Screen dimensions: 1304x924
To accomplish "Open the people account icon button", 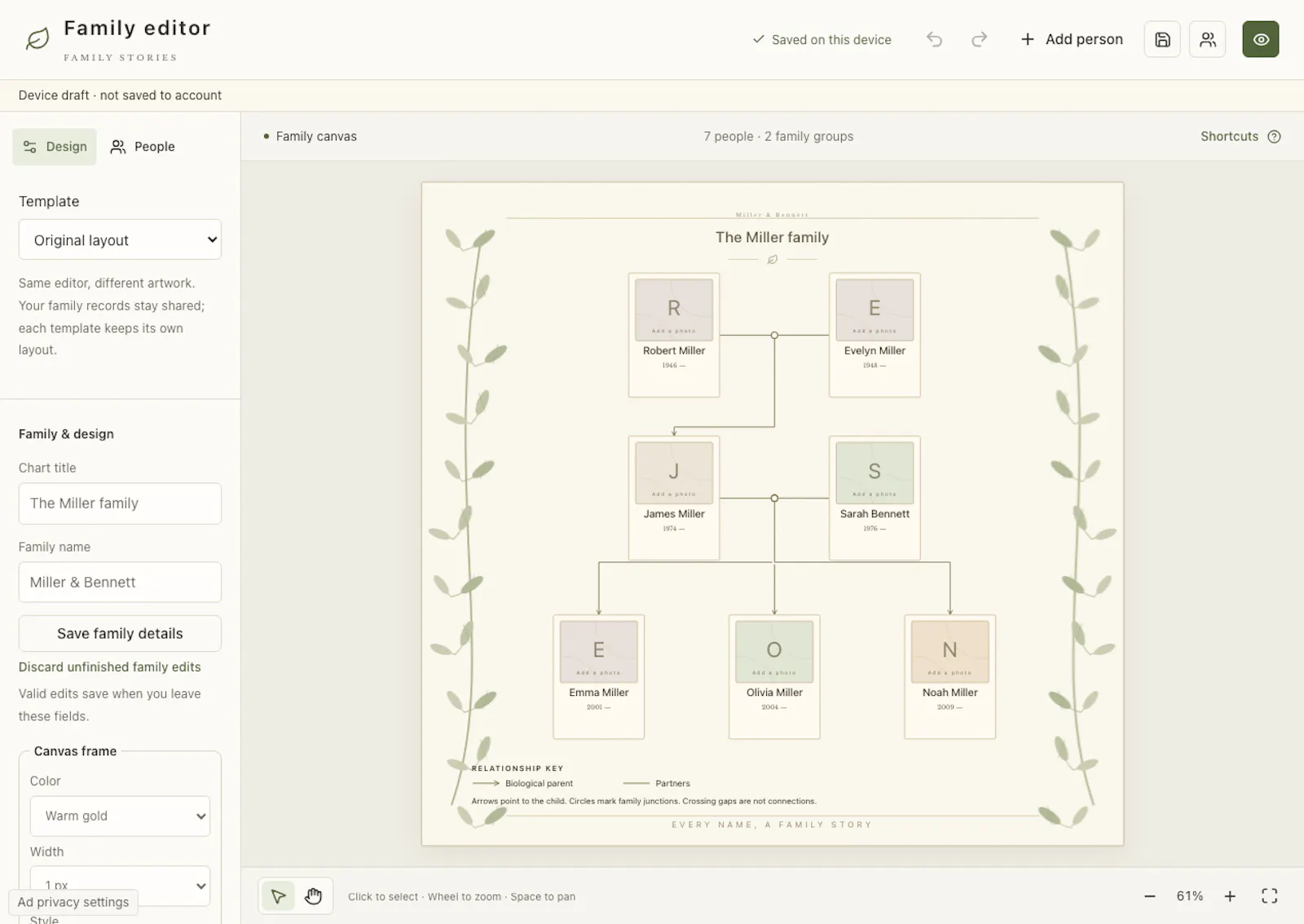I will (1207, 39).
